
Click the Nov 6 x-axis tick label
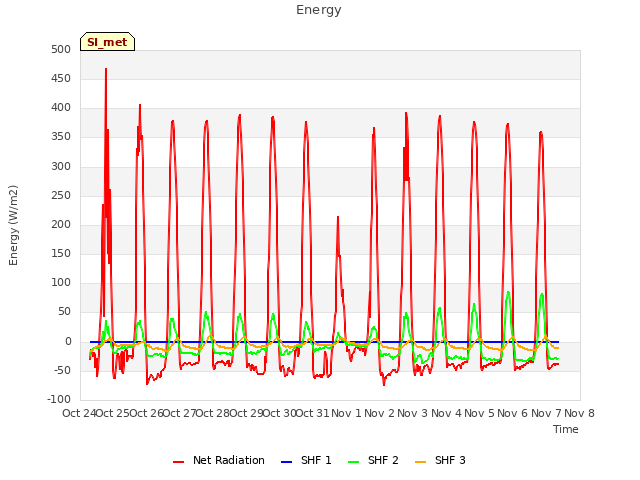tap(513, 413)
